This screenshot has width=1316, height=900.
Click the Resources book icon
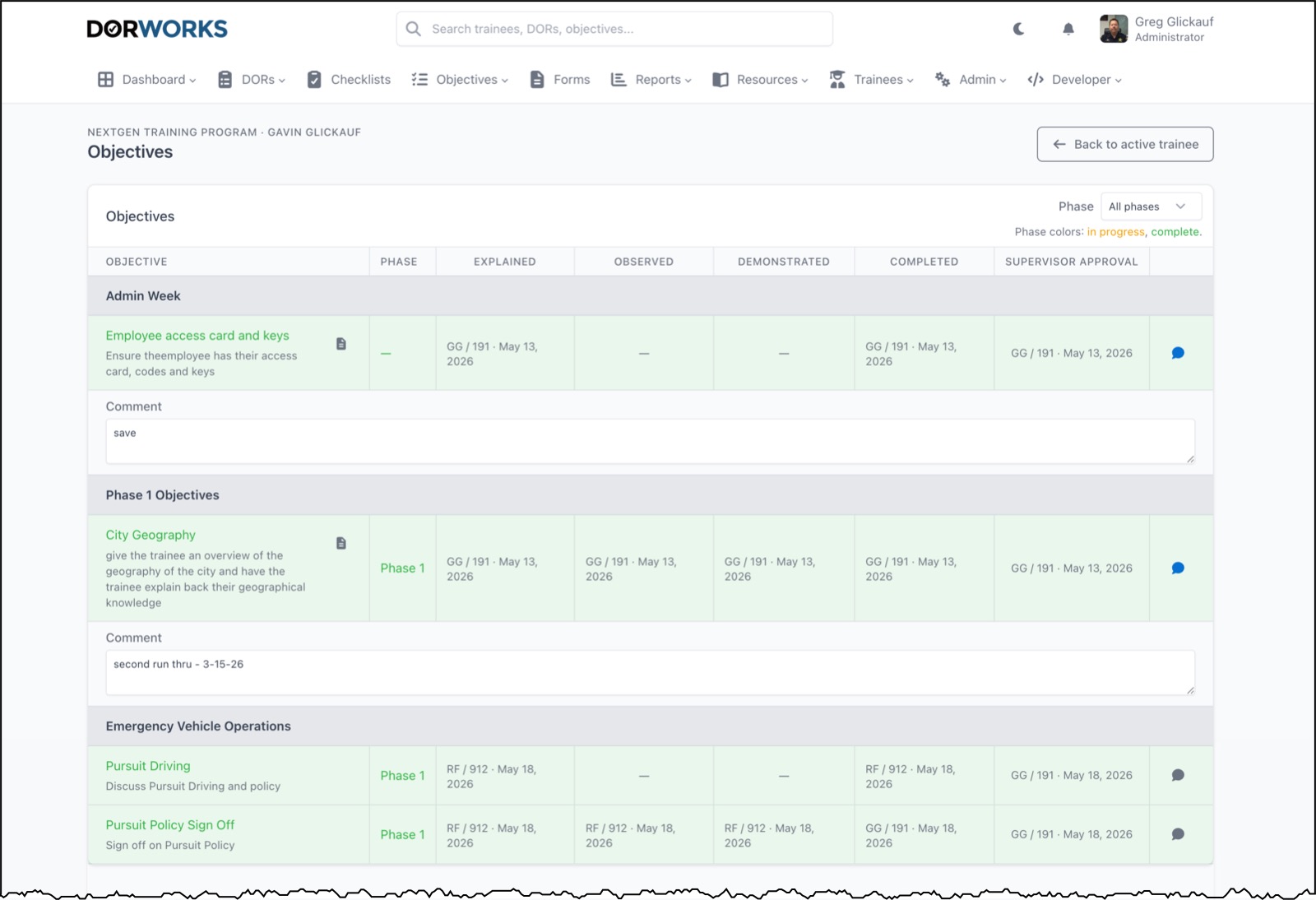coord(721,80)
